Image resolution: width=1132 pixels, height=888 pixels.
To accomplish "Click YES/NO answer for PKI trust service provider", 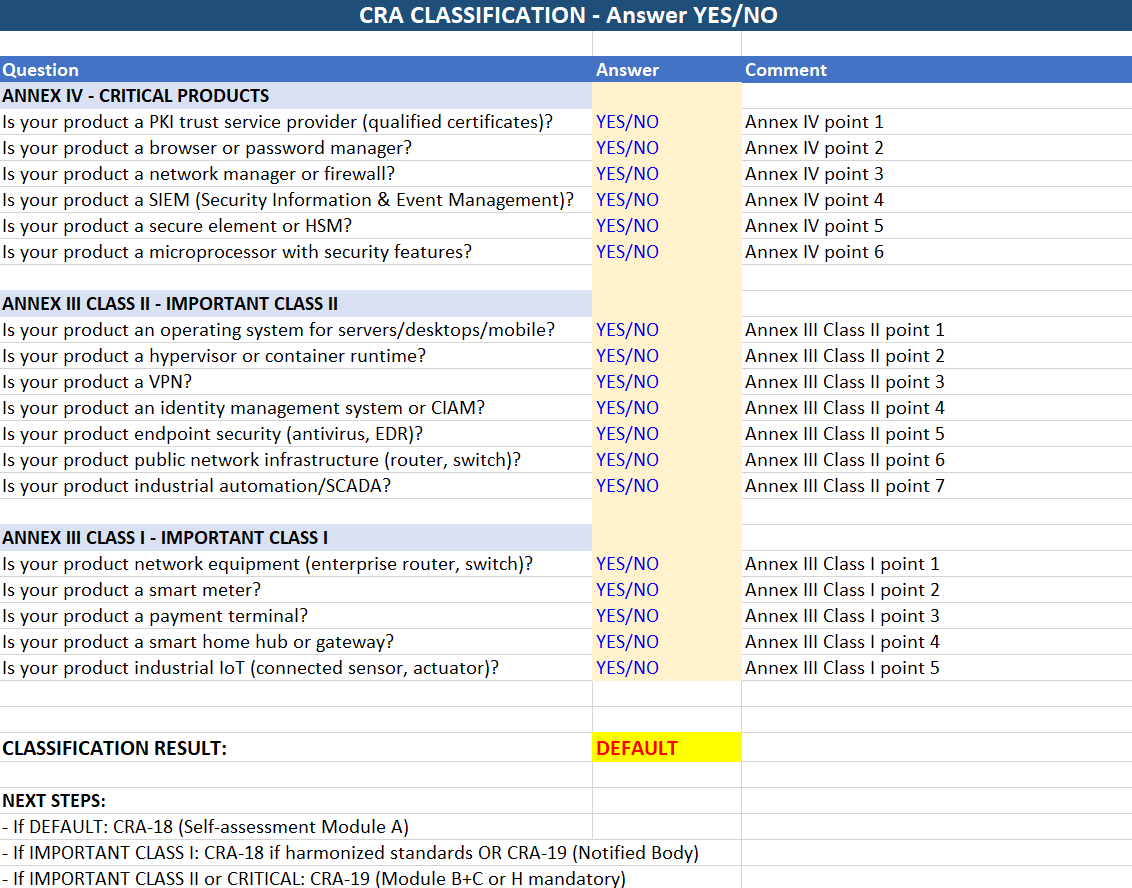I will click(627, 122).
